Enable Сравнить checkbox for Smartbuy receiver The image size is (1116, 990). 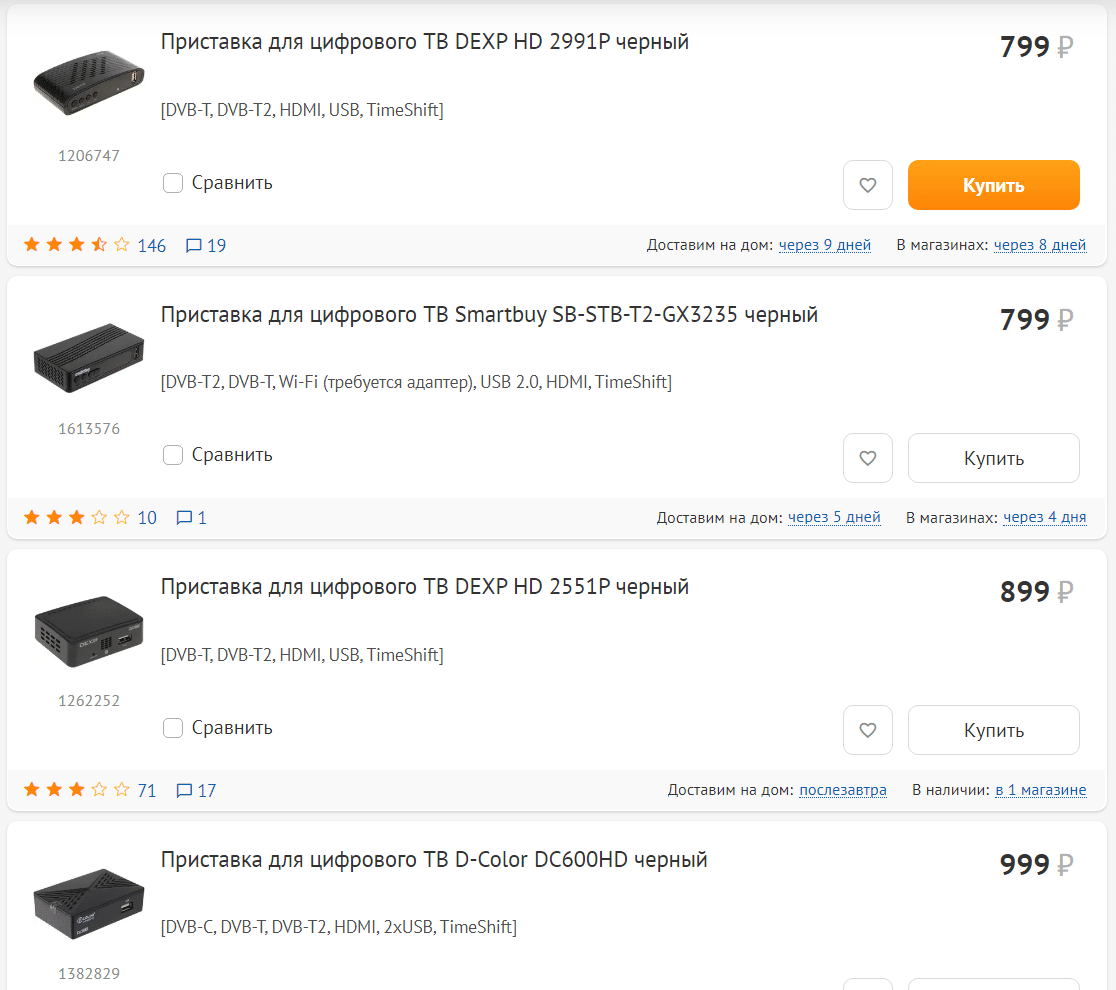coord(173,455)
